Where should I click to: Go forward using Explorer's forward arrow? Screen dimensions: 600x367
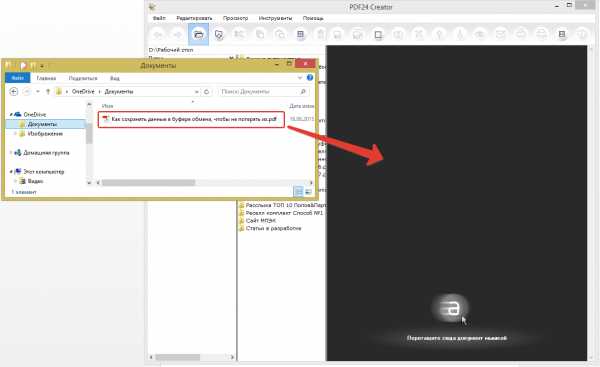pos(26,91)
